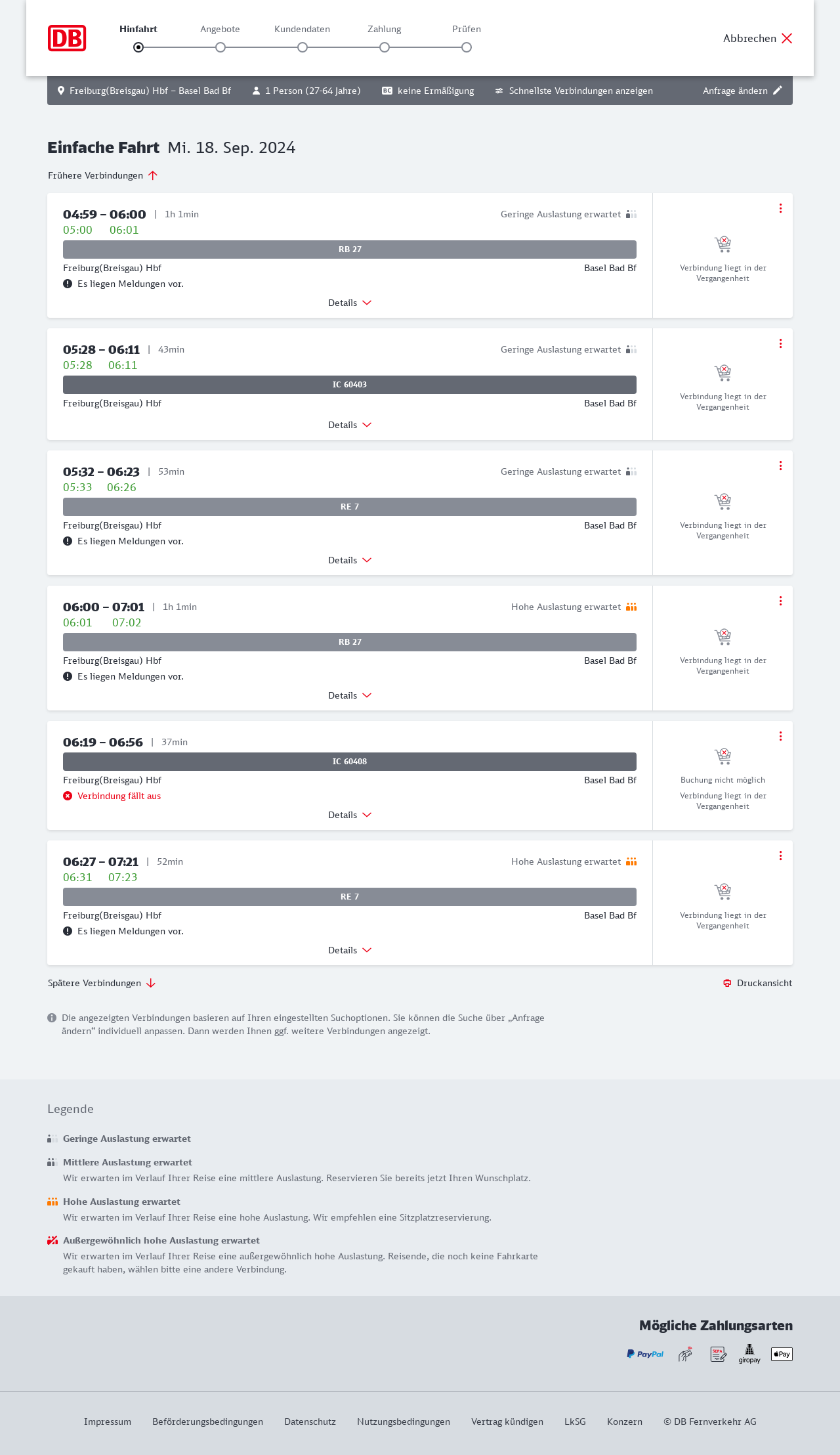Select the Hinfahrt progress step
The width and height of the screenshot is (840, 1455).
pos(138,47)
